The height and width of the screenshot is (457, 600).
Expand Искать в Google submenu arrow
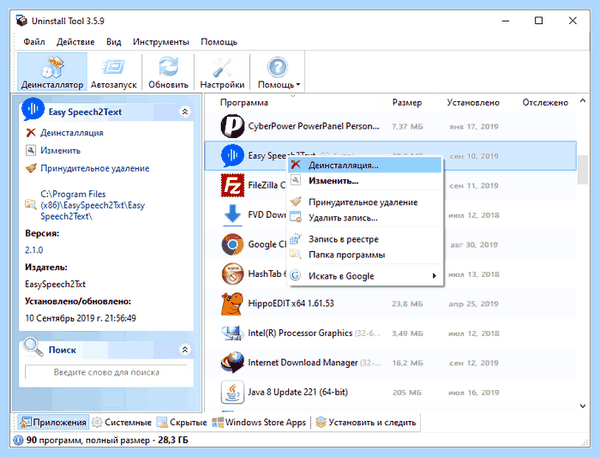[x=434, y=276]
